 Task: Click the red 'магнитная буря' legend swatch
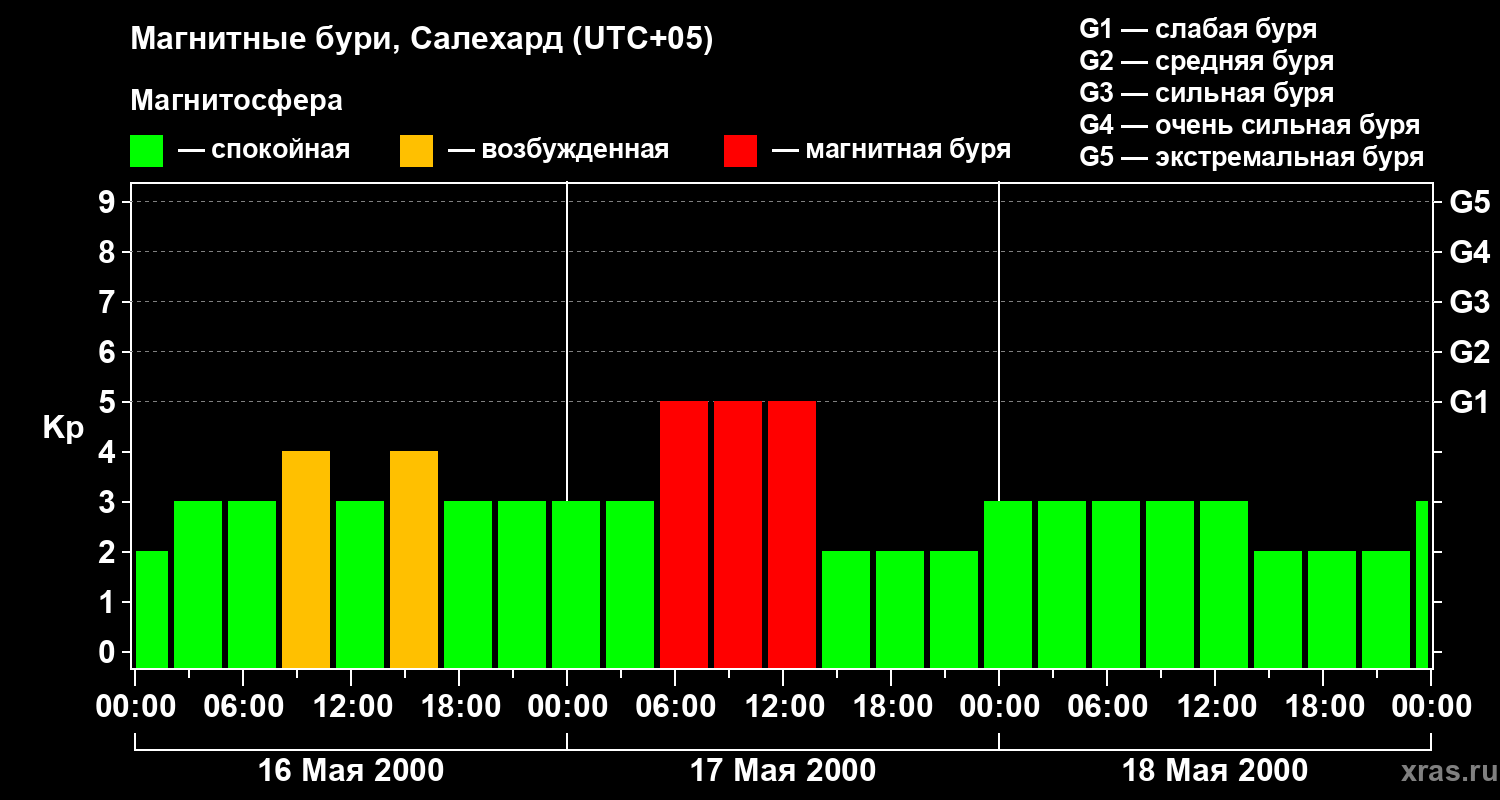741,151
